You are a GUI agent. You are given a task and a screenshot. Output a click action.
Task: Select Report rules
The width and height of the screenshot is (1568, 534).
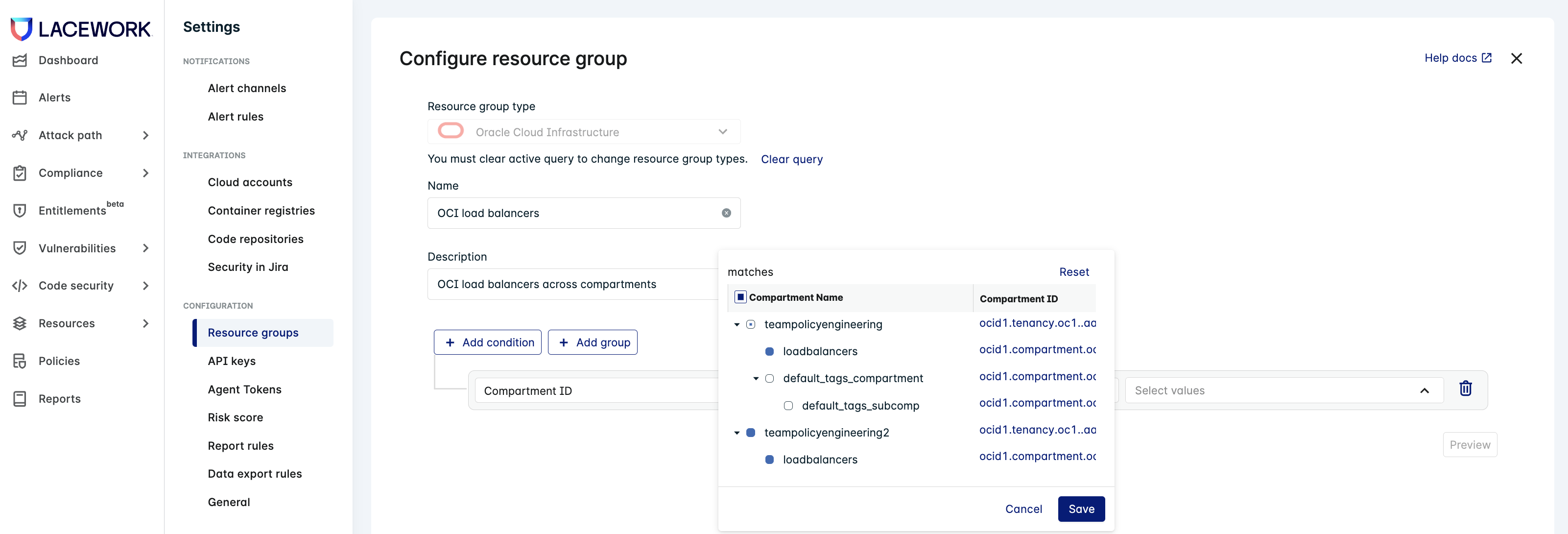tap(240, 446)
